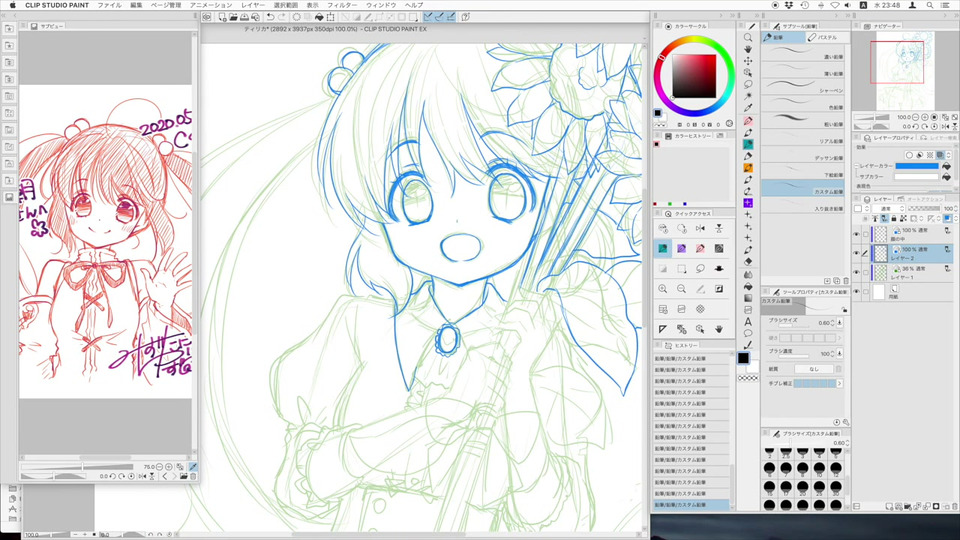This screenshot has height=540, width=960.
Task: Select the Balloon tool
Action: (748, 333)
